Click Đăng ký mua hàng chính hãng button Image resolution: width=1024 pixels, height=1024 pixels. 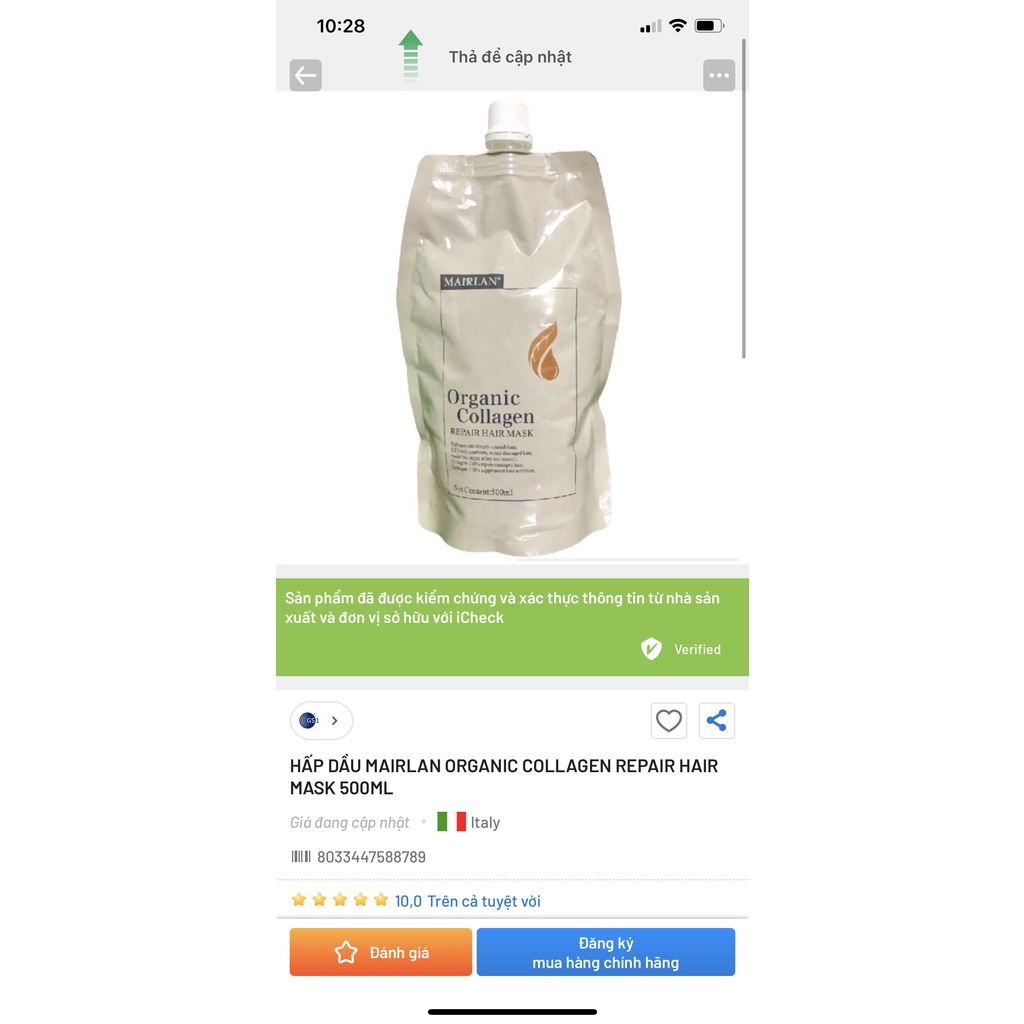[x=605, y=952]
